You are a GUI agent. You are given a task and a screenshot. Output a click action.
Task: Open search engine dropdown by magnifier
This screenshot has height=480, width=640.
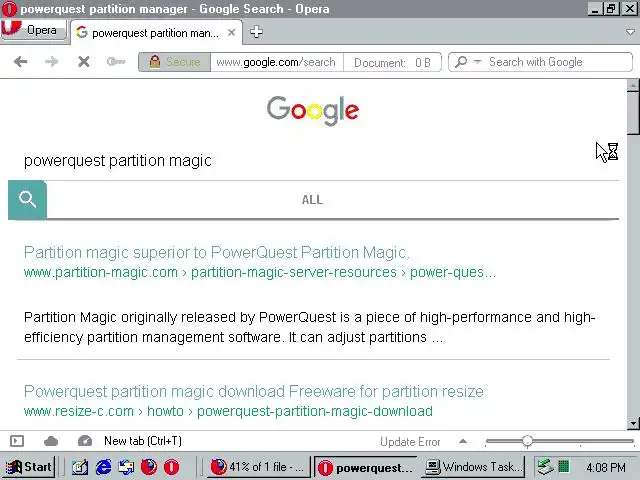(467, 62)
